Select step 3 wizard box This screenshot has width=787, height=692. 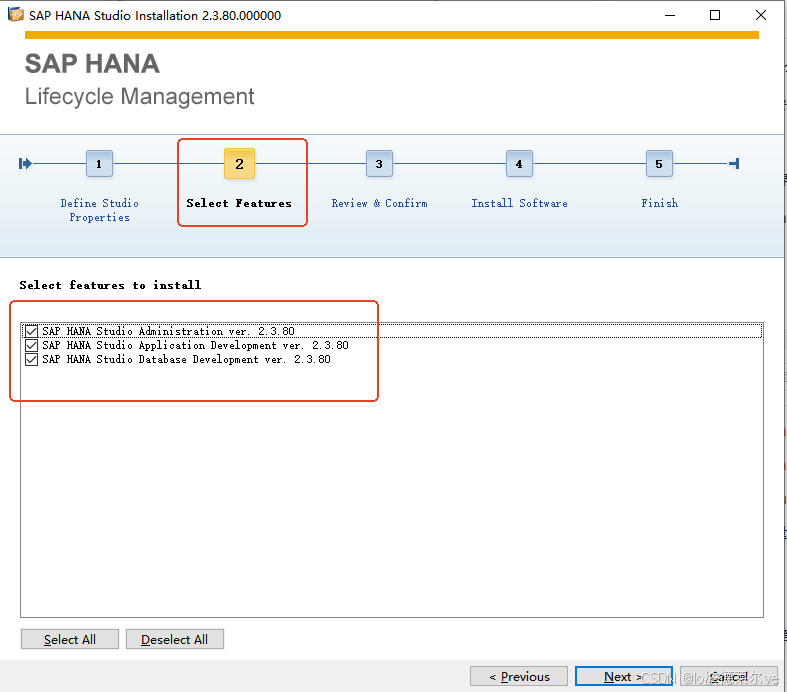tap(379, 164)
